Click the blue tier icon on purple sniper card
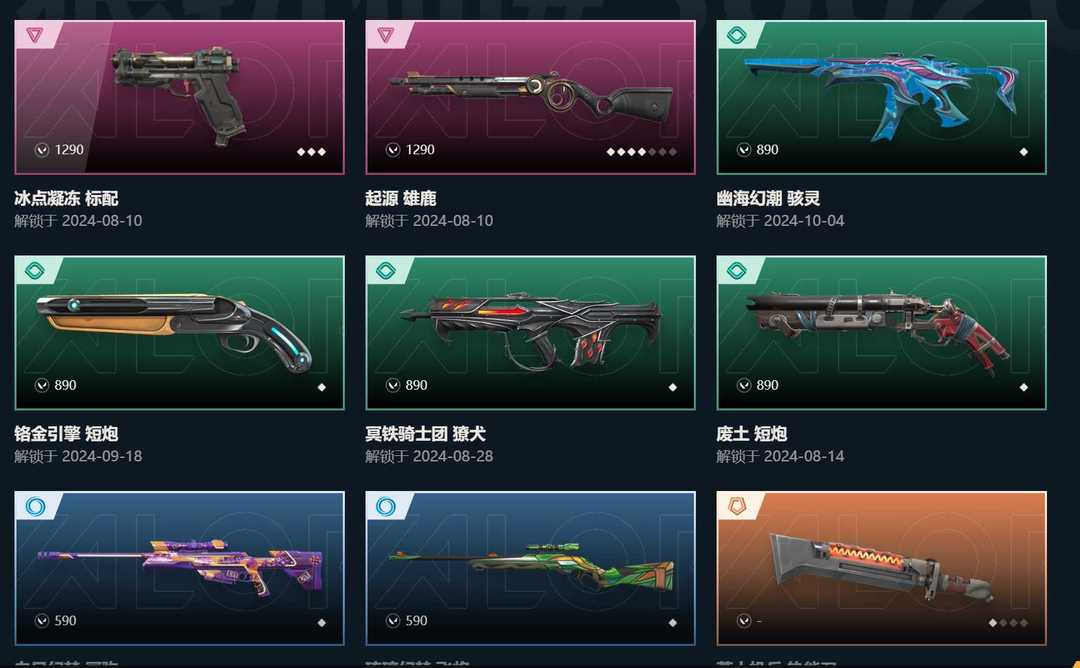1080x668 pixels. (34, 506)
